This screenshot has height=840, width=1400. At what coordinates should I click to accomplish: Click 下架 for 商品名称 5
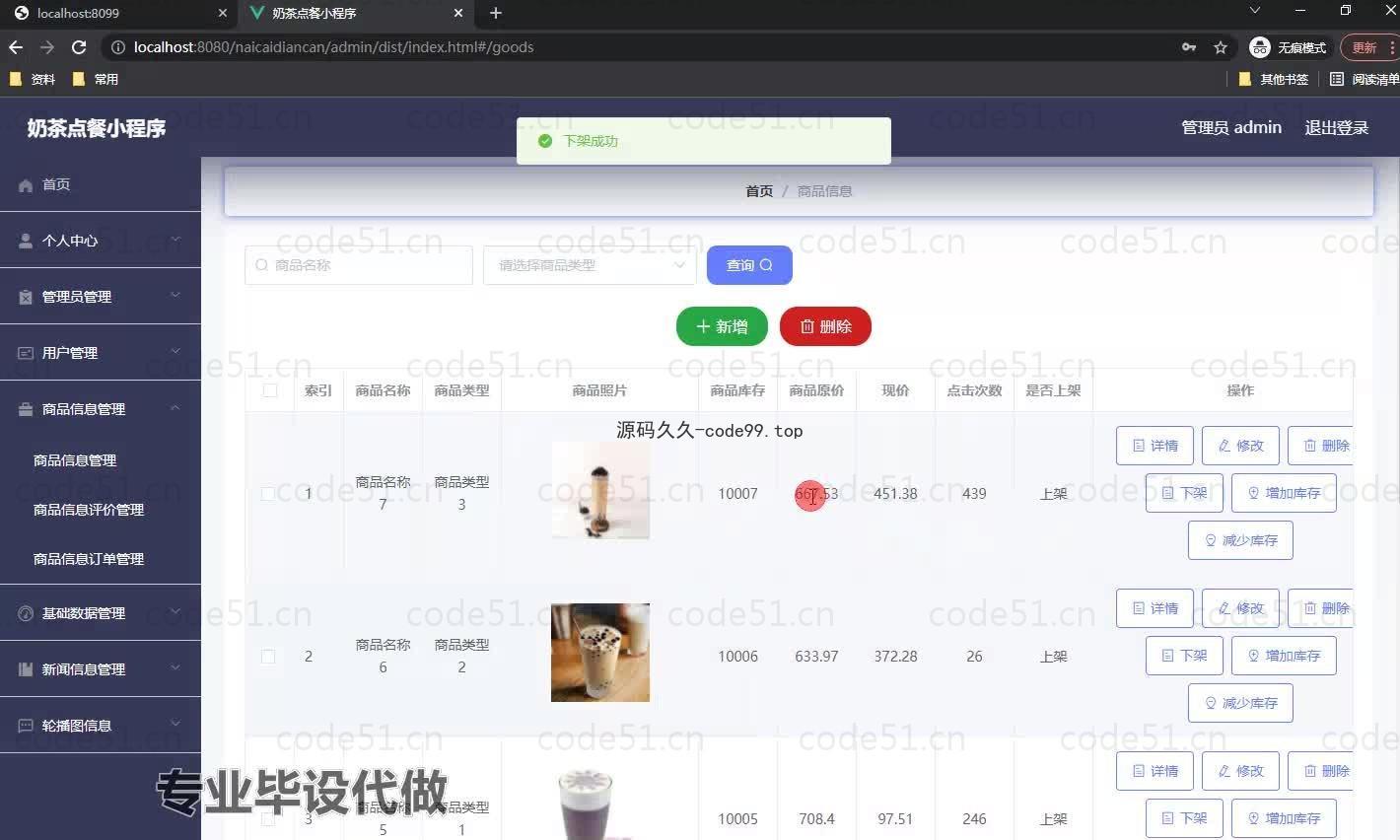point(1184,818)
